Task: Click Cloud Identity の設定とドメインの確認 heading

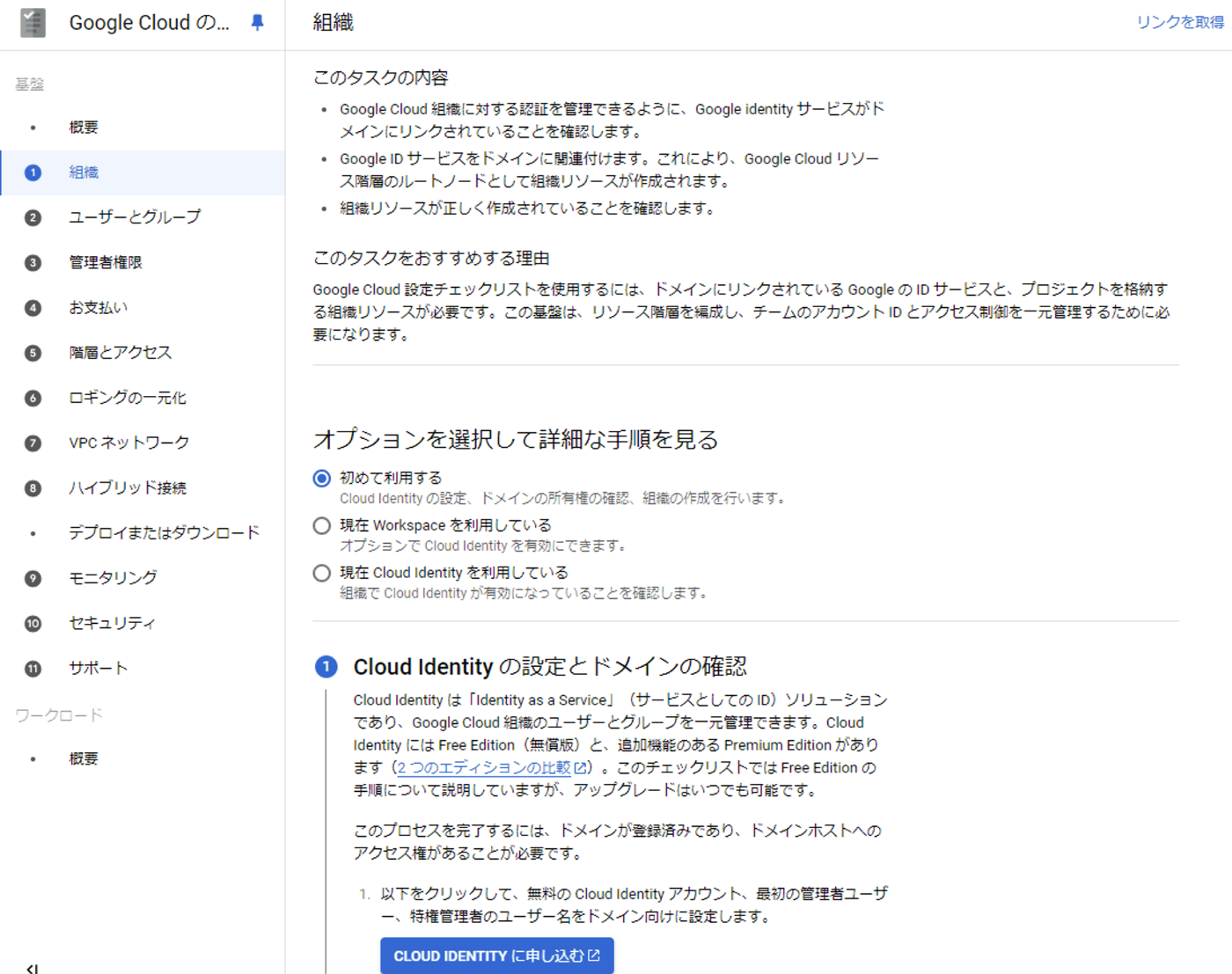Action: 550,667
